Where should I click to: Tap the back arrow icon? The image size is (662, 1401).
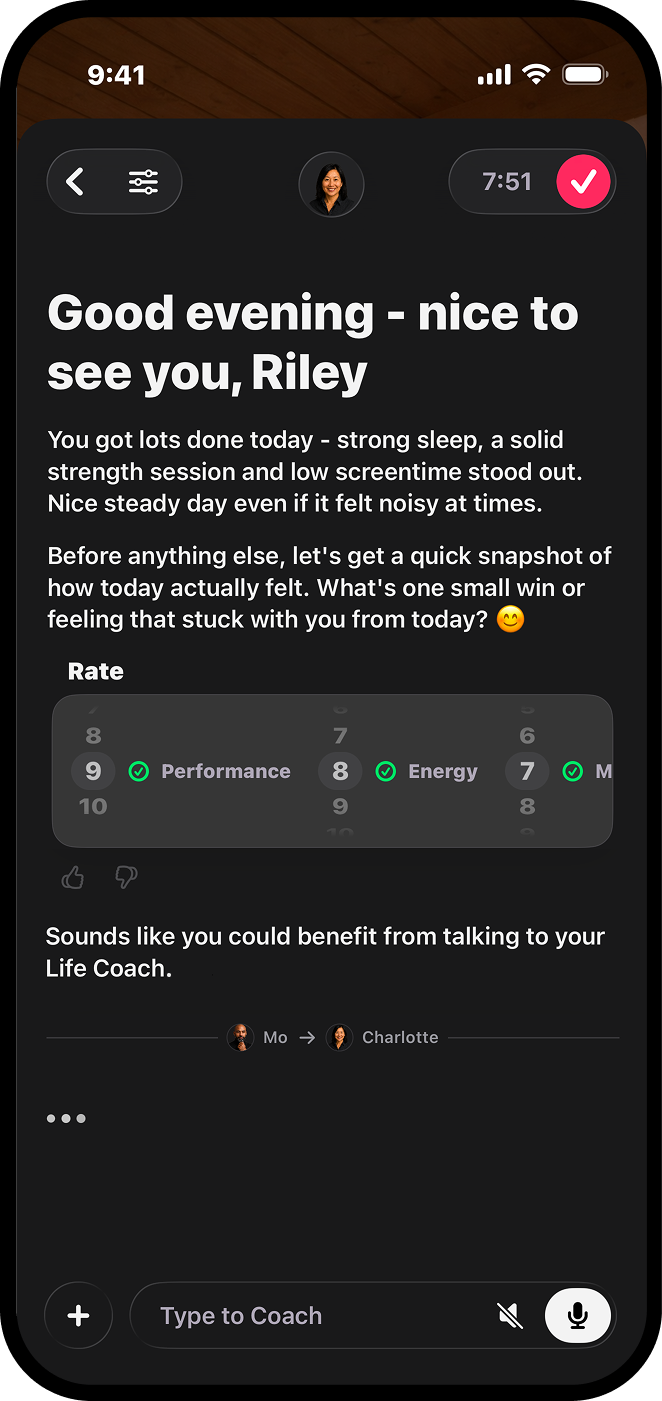[77, 182]
